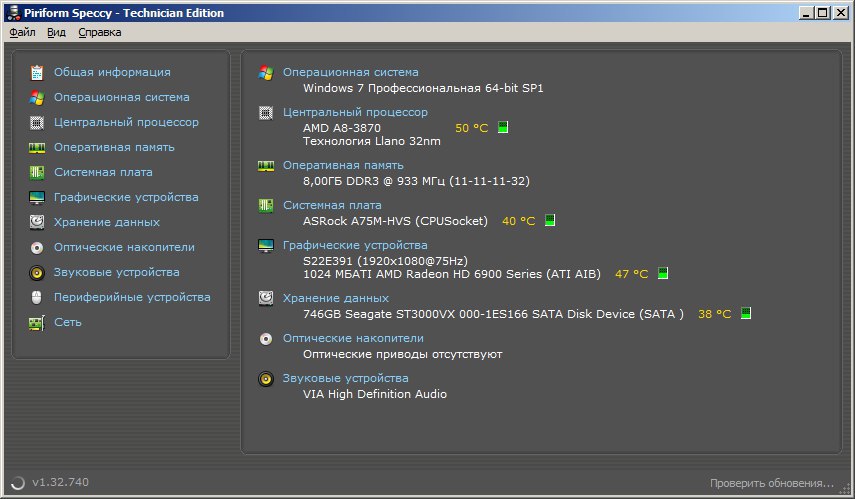Open Звуковые устройства heading in summary

click(x=345, y=378)
